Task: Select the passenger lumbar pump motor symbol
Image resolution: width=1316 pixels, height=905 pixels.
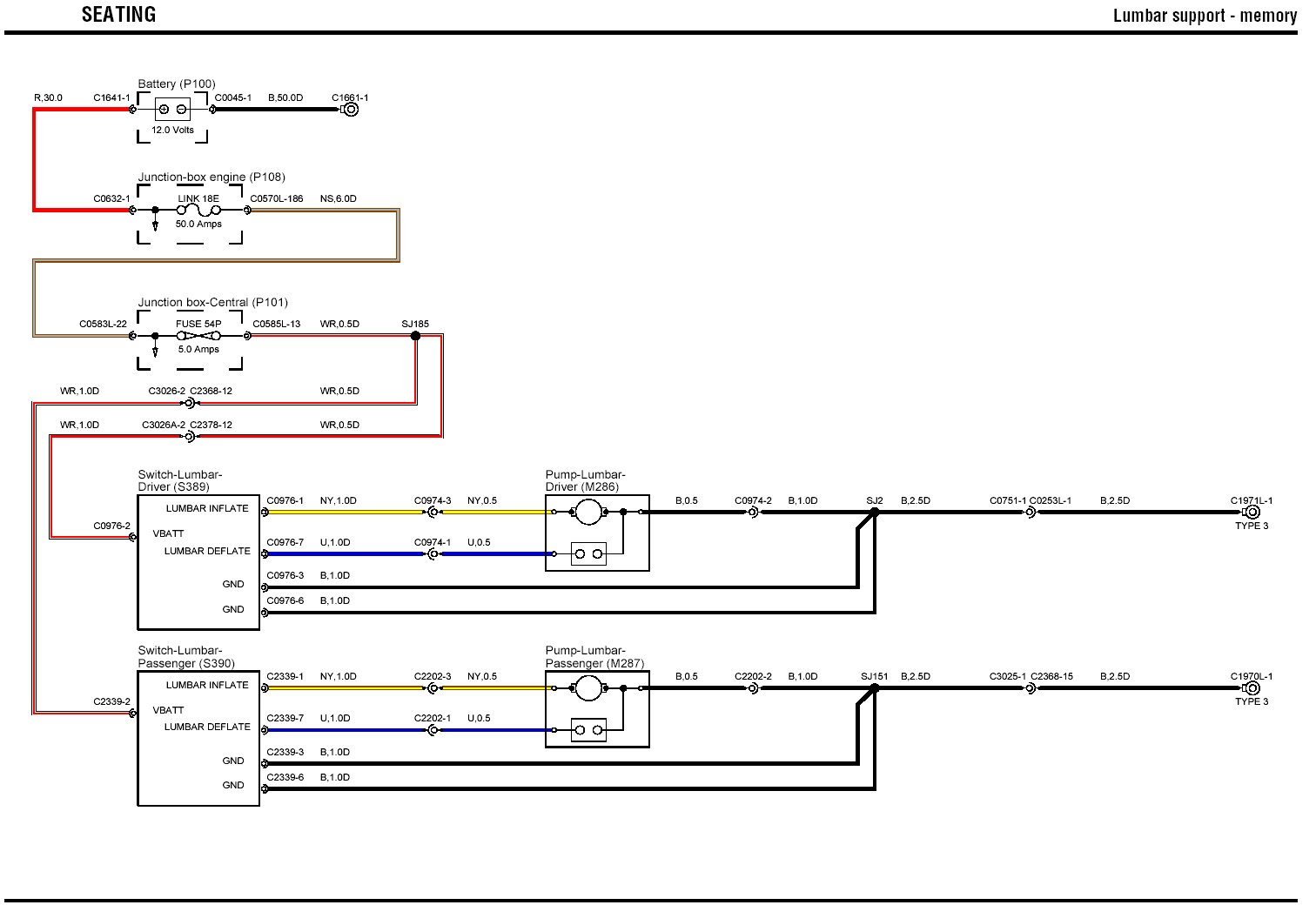Action: (589, 688)
